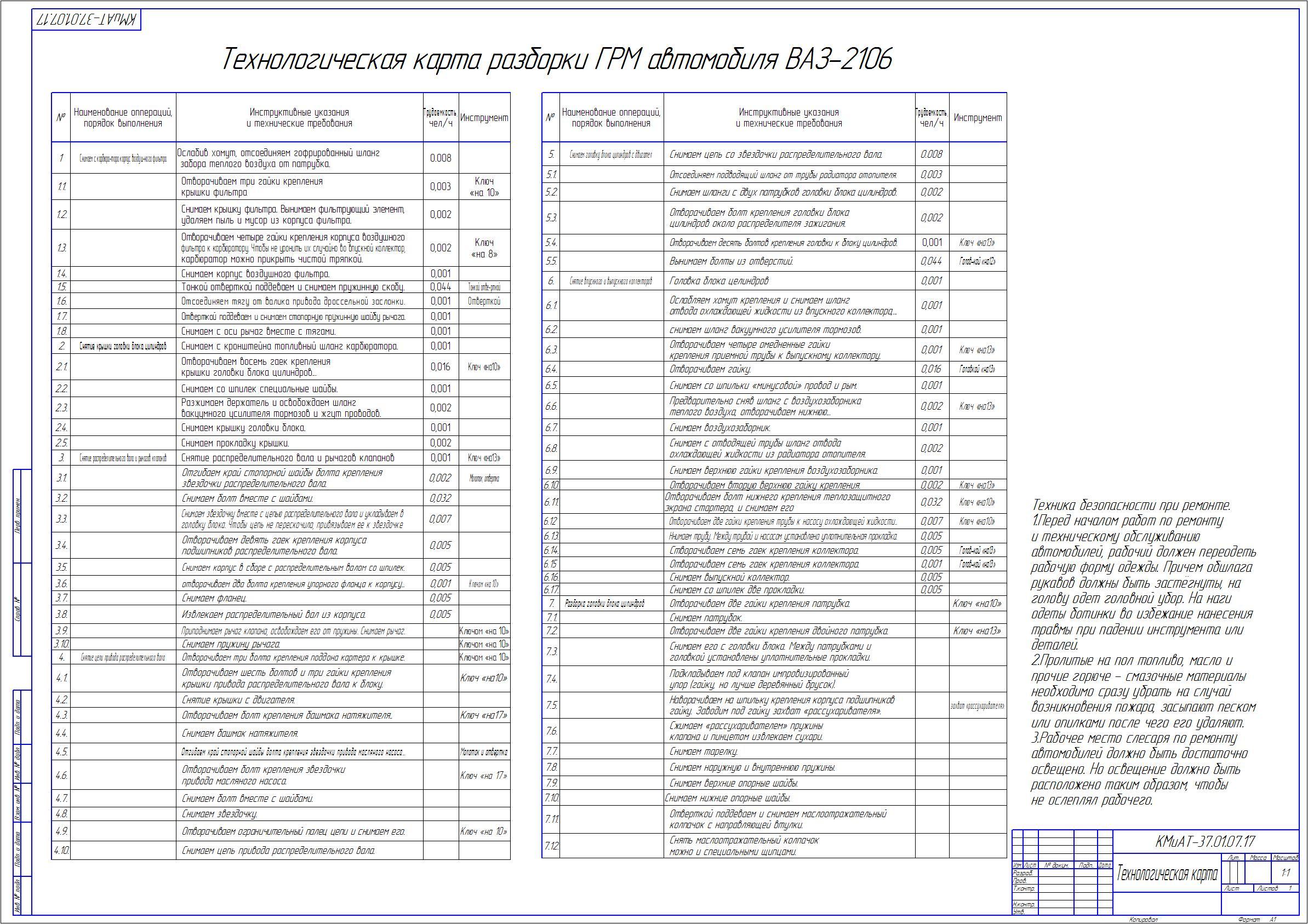Click the heading 'Техника безопасности при ремонте'
The image size is (1308, 924).
coord(1131,505)
